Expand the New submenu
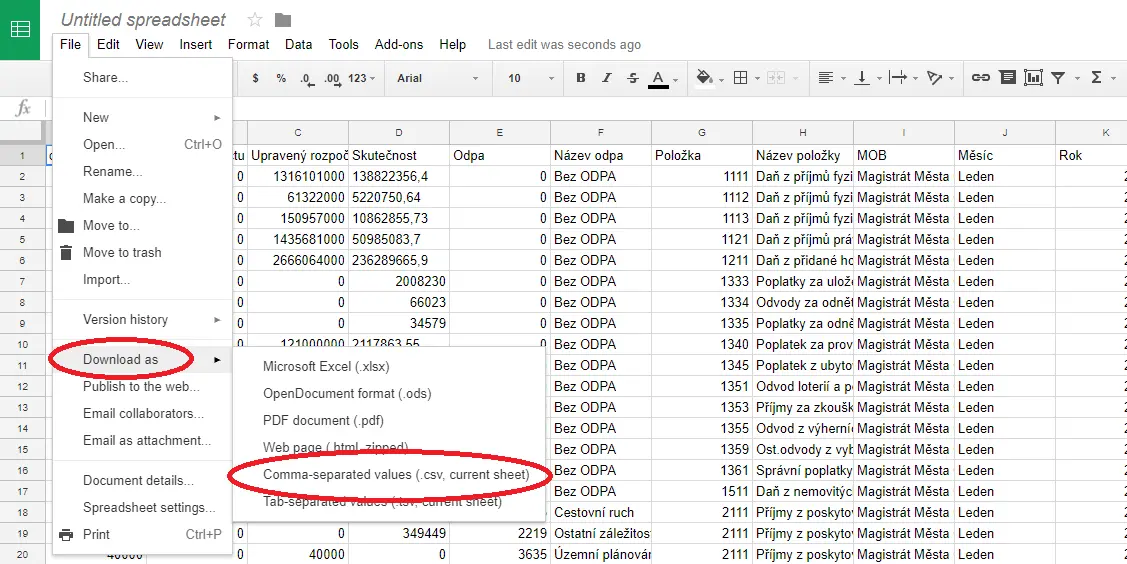1127x564 pixels. [142, 118]
